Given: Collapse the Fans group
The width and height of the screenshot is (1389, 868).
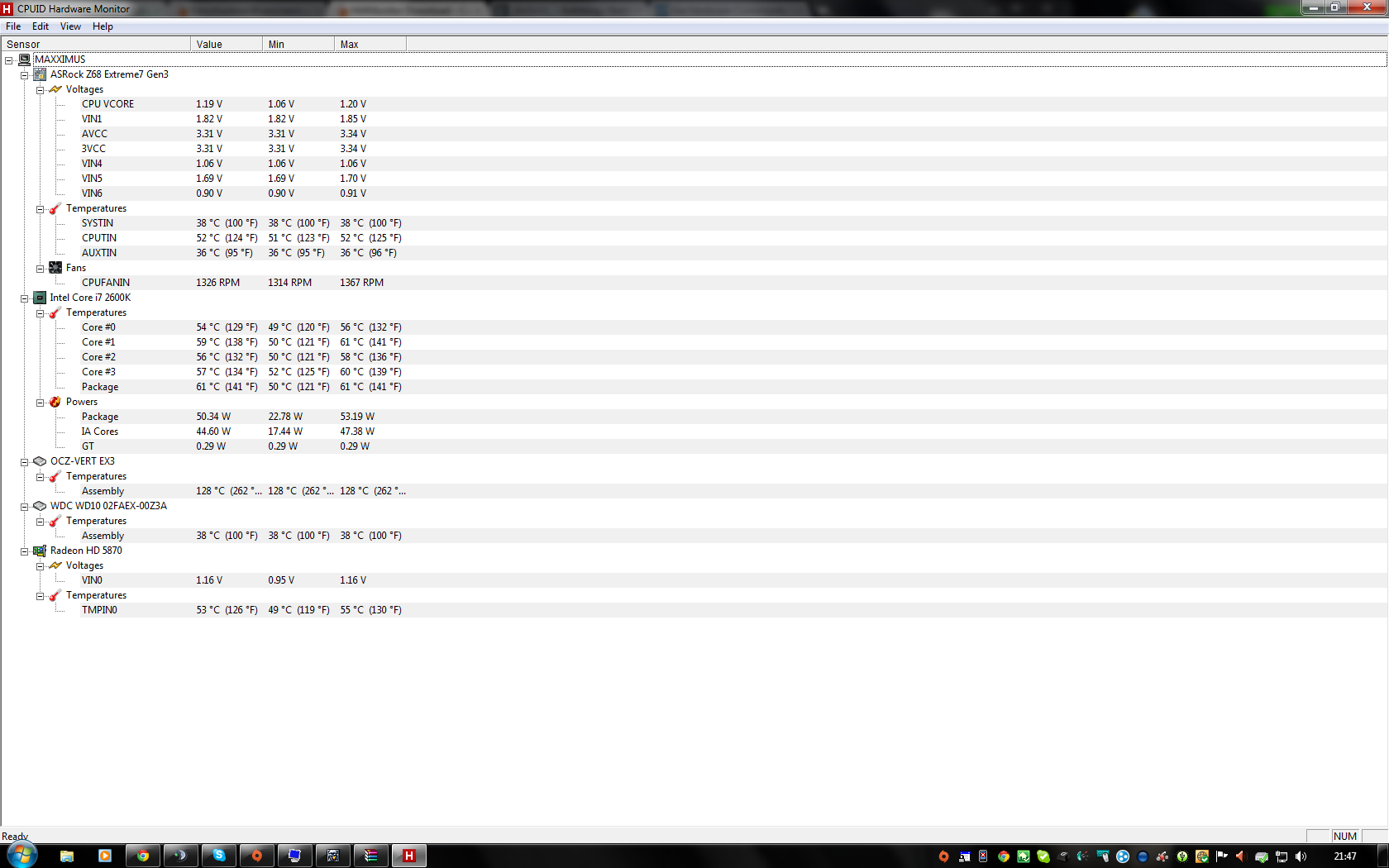Looking at the screenshot, I should (40, 269).
